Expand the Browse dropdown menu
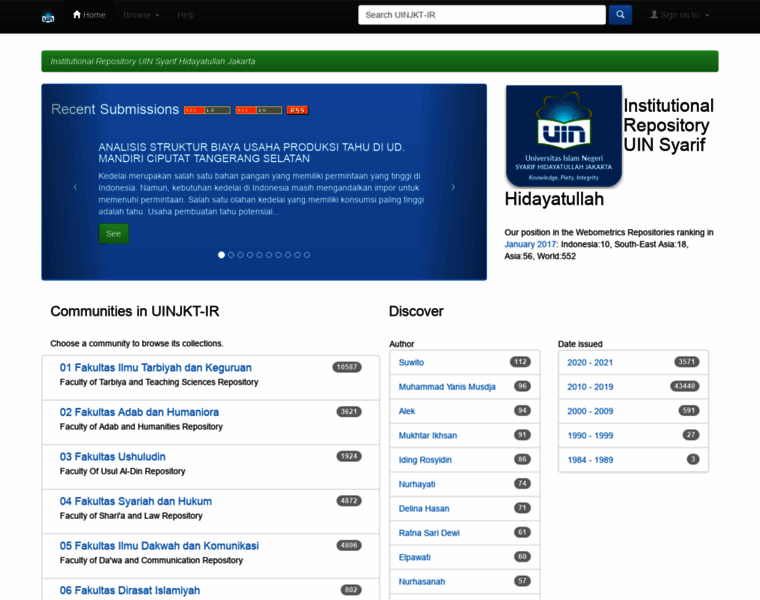The width and height of the screenshot is (760, 600). click(141, 15)
